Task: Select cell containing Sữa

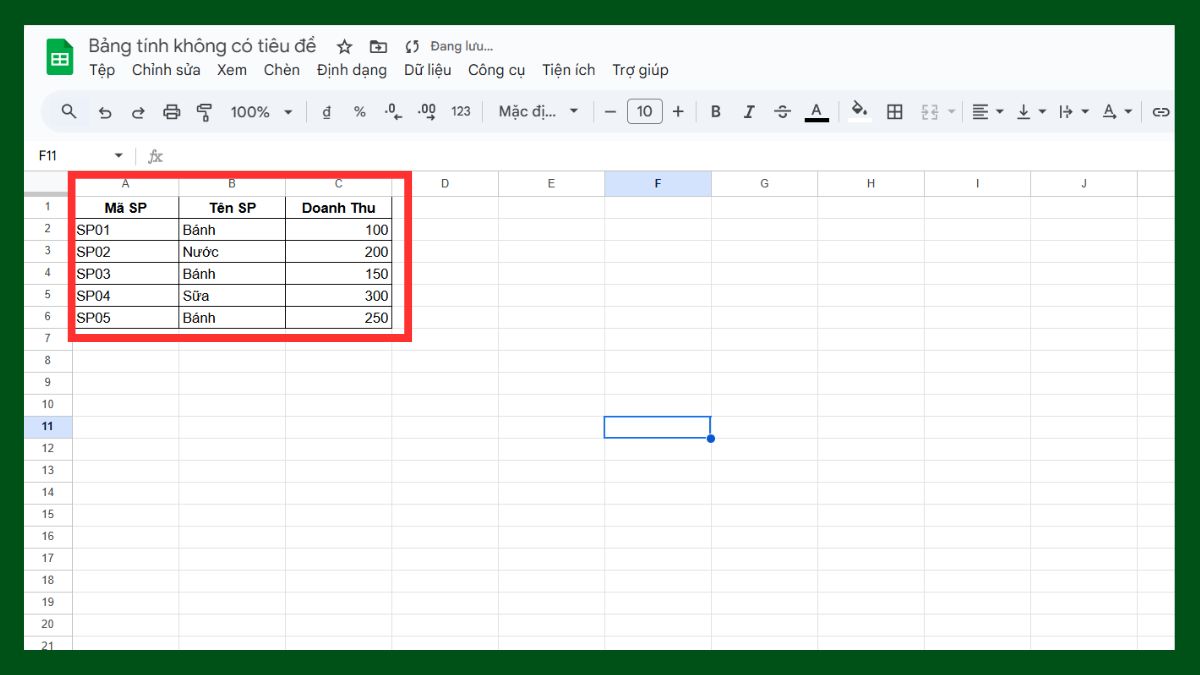Action: point(232,296)
